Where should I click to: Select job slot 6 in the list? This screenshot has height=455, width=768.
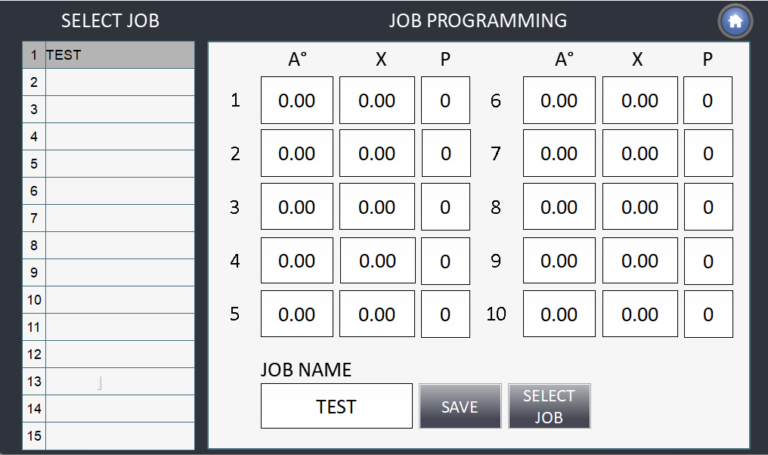[108, 191]
